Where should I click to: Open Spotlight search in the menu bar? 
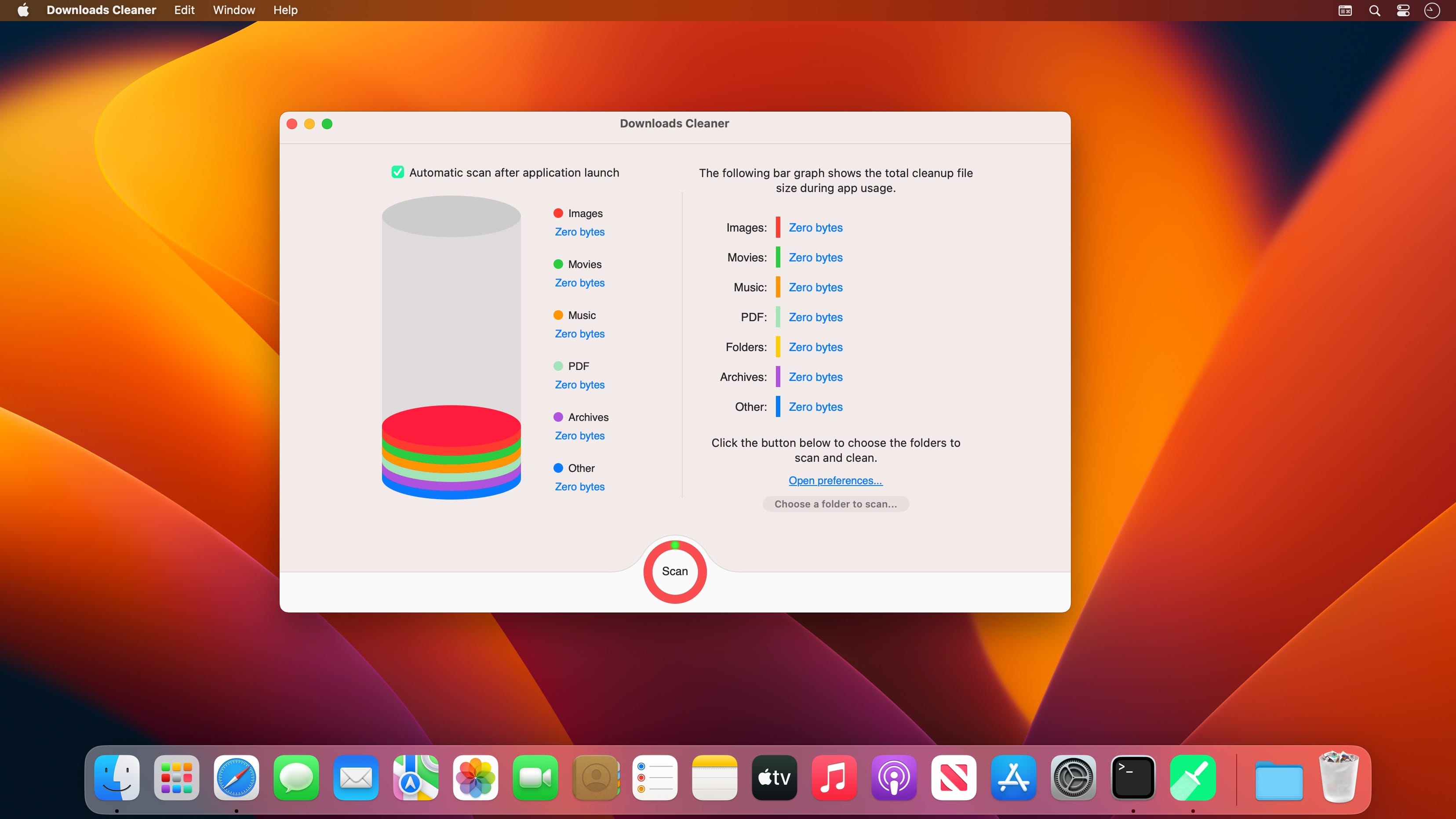(x=1375, y=11)
